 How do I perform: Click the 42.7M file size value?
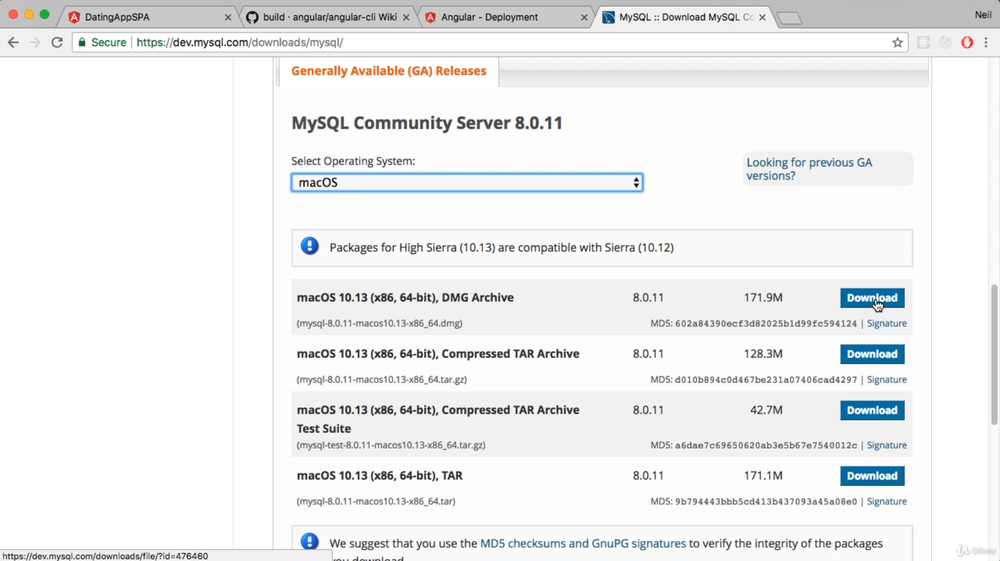[766, 410]
